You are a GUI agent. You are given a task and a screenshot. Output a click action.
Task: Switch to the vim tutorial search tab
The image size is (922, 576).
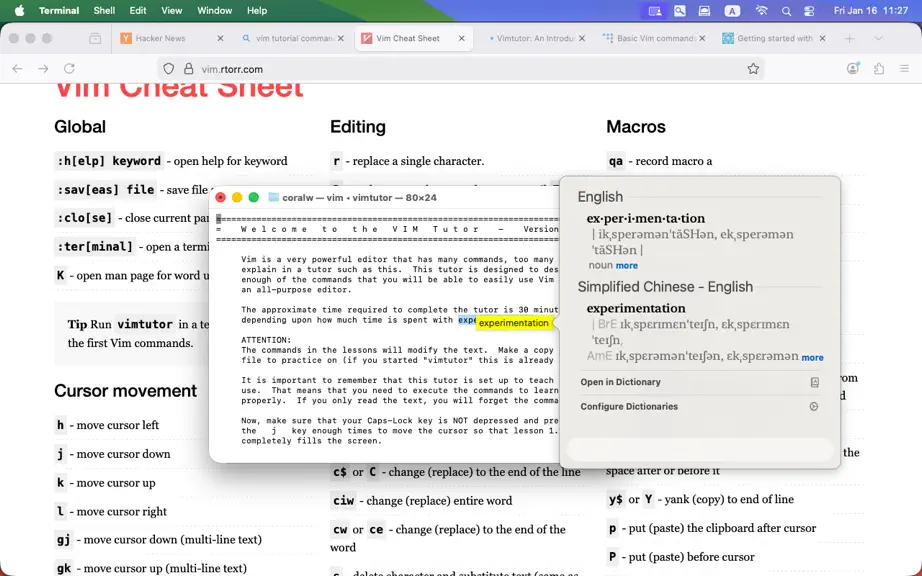pyautogui.click(x=295, y=38)
